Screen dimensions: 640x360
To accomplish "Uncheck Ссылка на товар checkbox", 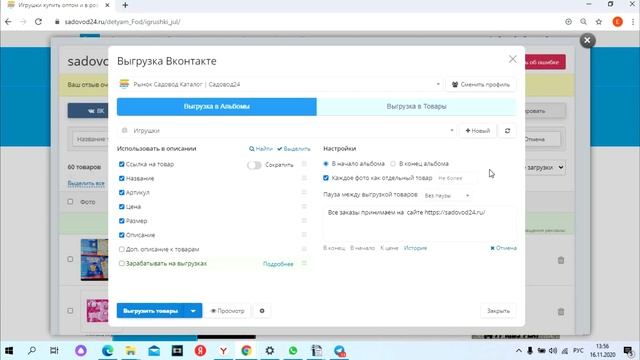I will [x=122, y=164].
